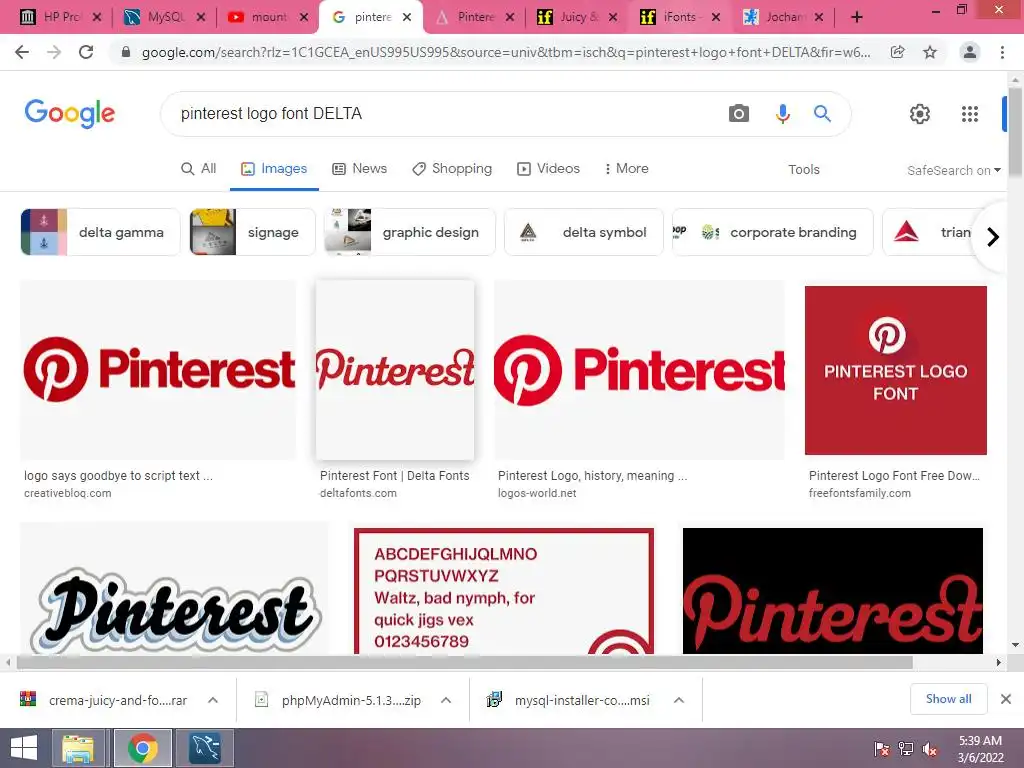
Task: Open File Explorer from the taskbar
Action: point(78,748)
